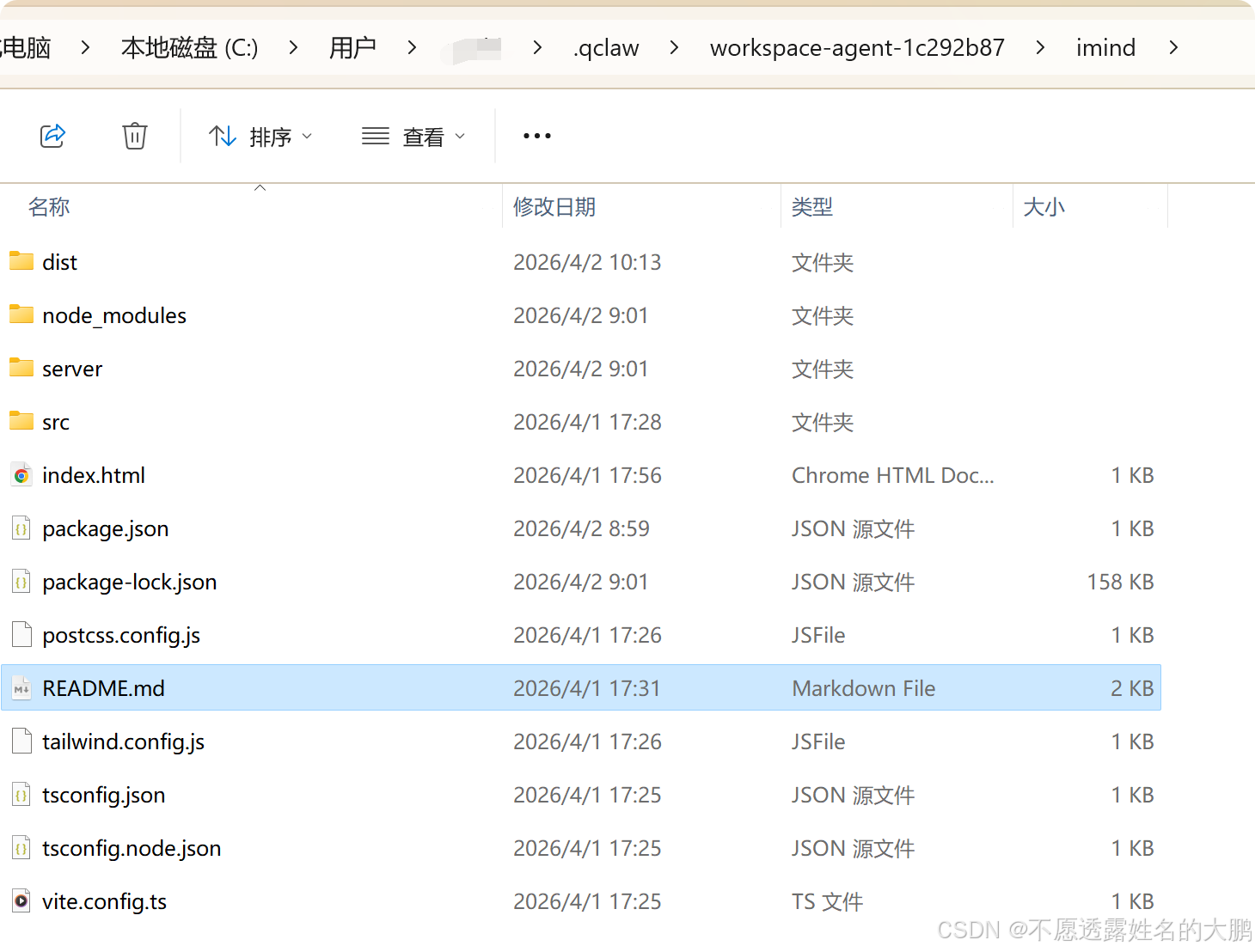
Task: Select the README.md file name
Action: [x=104, y=688]
